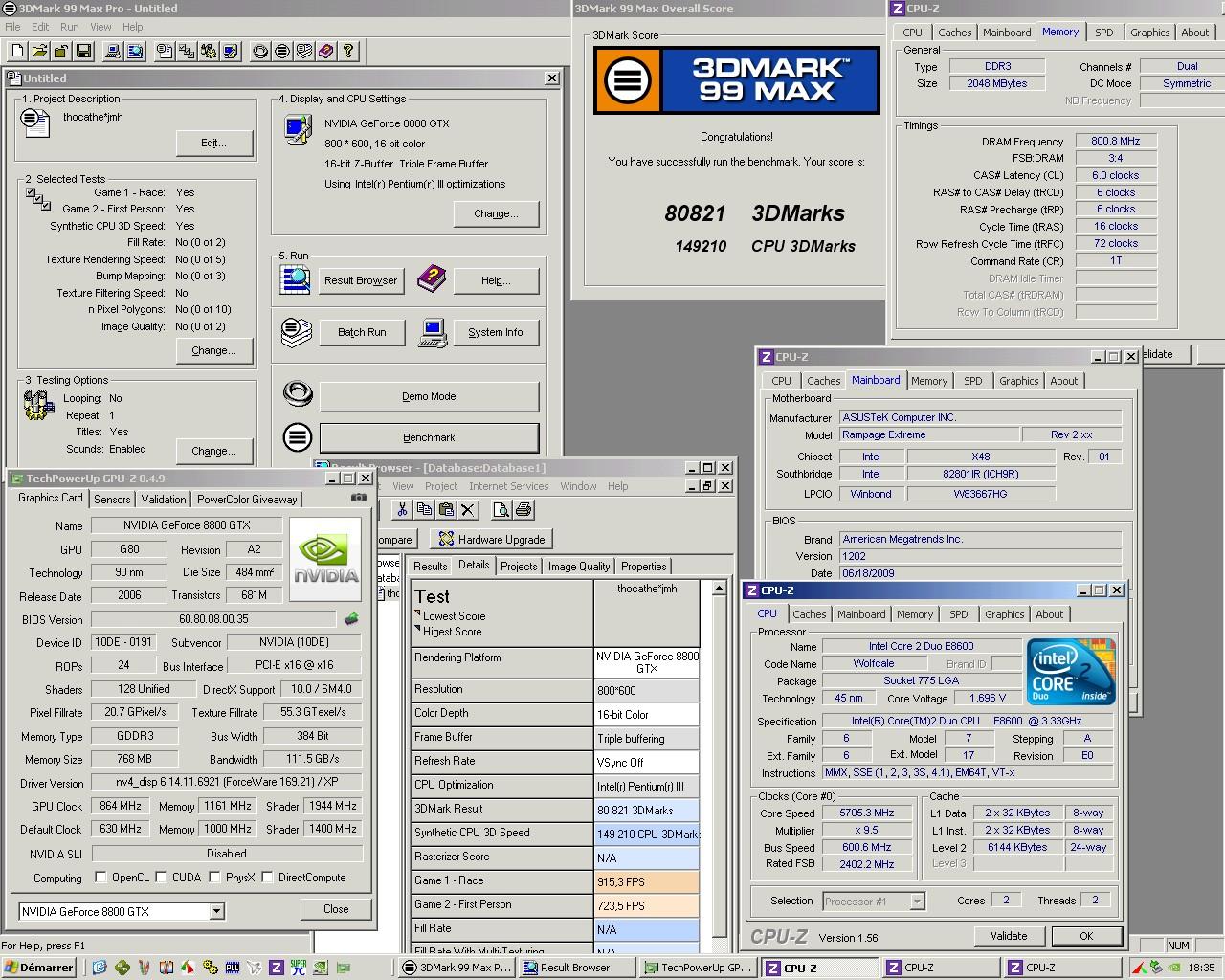
Task: Expand the Lowest Score triangle in Details
Action: pyautogui.click(x=418, y=614)
